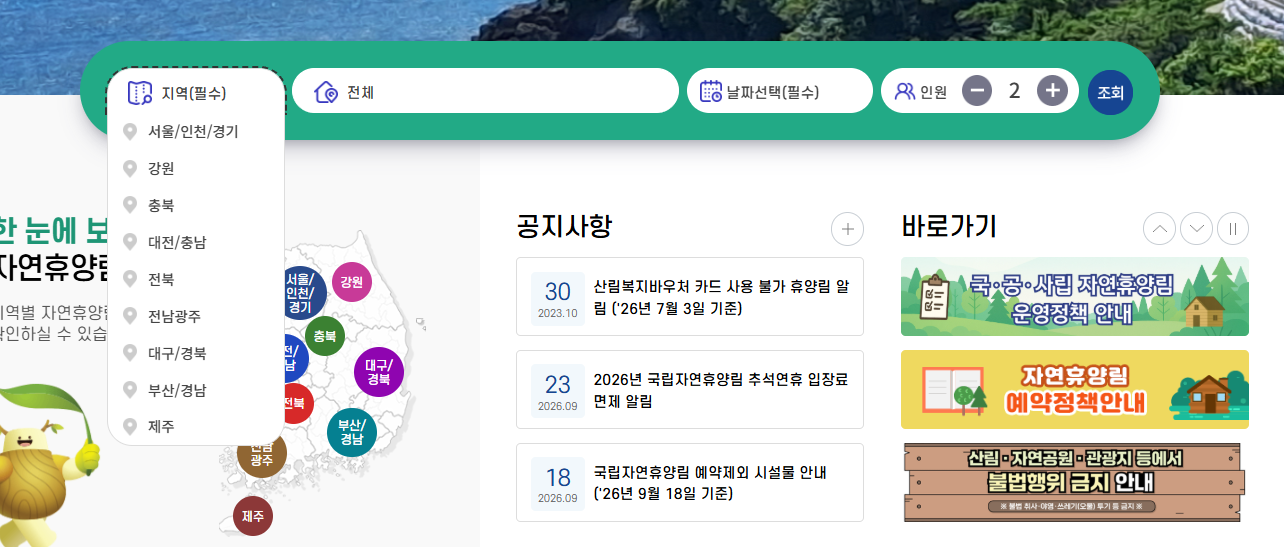Click the pin icon beside 충북 list item
This screenshot has height=547, width=1284.
click(129, 205)
